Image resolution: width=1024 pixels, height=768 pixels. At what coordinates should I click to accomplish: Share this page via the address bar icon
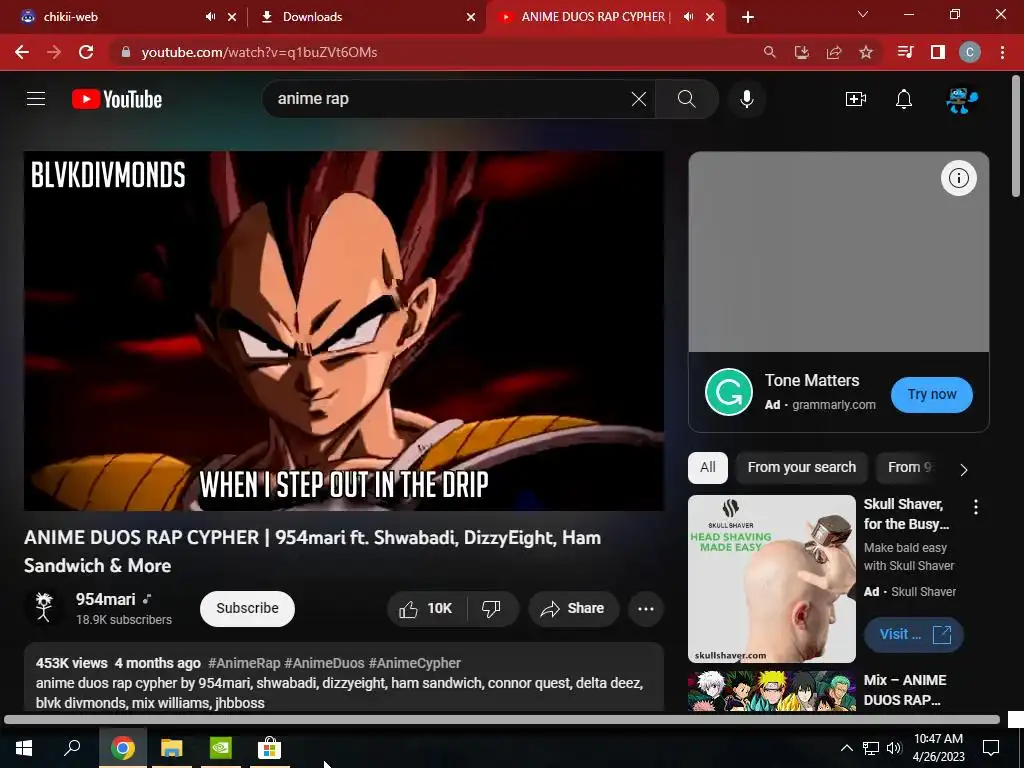(x=834, y=52)
